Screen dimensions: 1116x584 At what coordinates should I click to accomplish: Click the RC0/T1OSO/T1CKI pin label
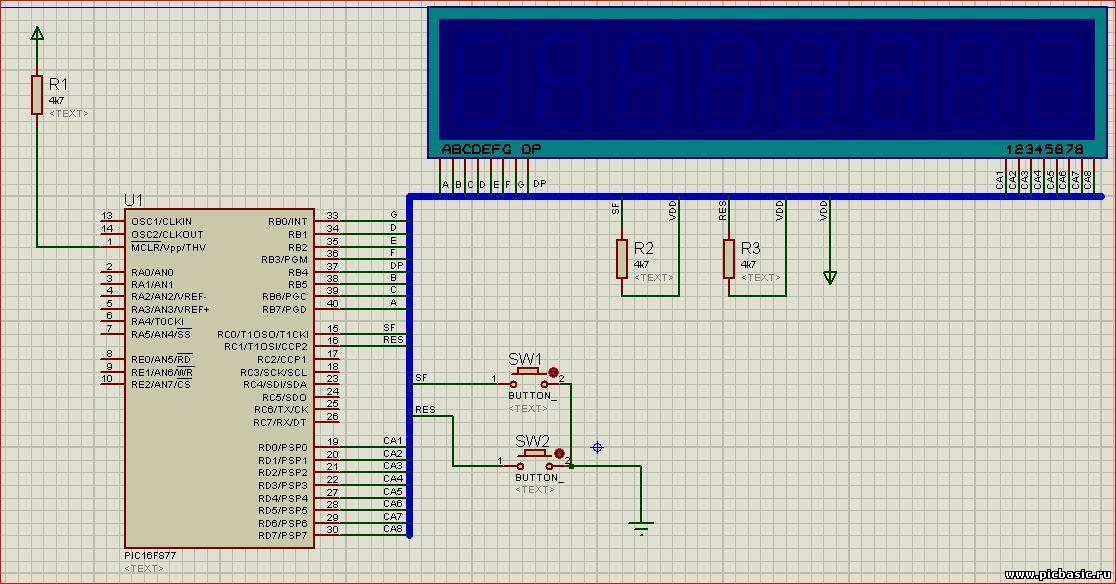263,334
